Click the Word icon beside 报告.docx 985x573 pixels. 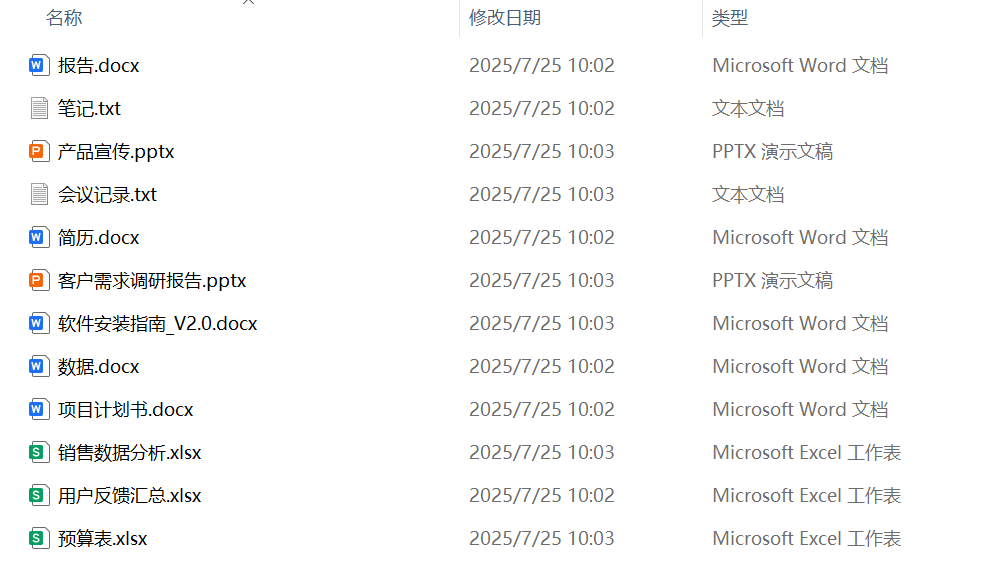[39, 66]
